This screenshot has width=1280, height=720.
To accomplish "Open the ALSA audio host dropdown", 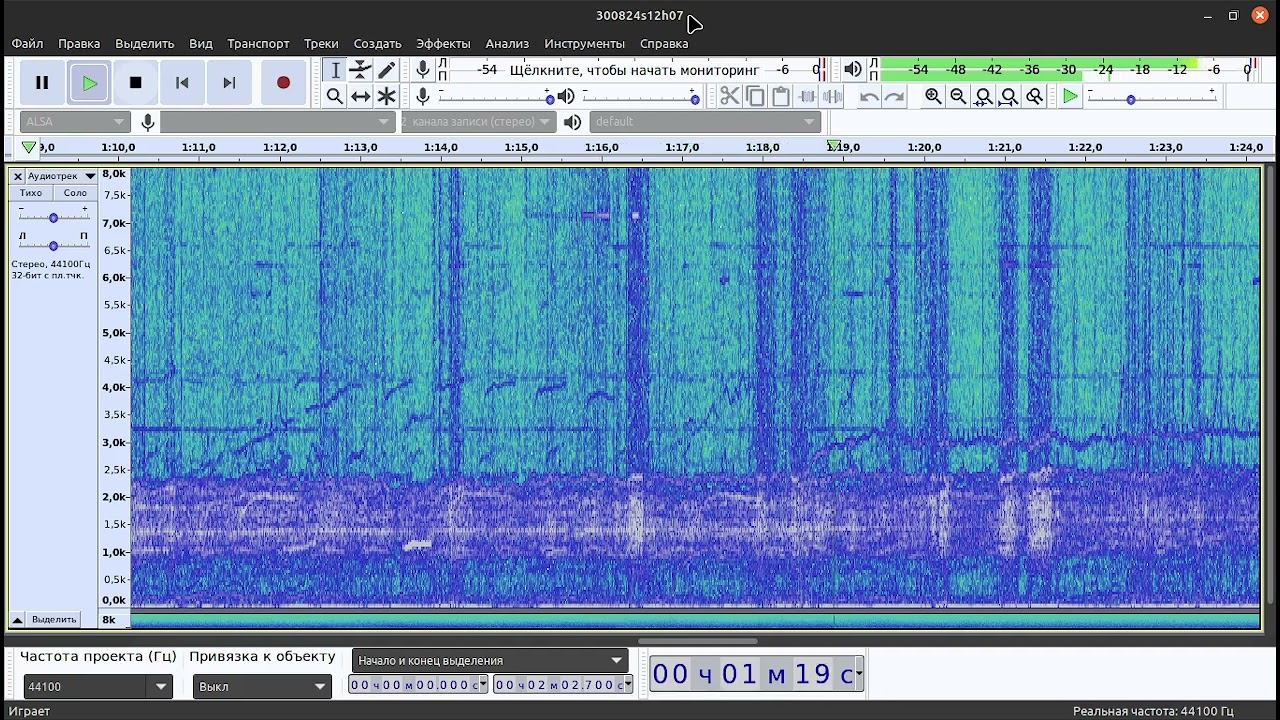I will pyautogui.click(x=75, y=122).
